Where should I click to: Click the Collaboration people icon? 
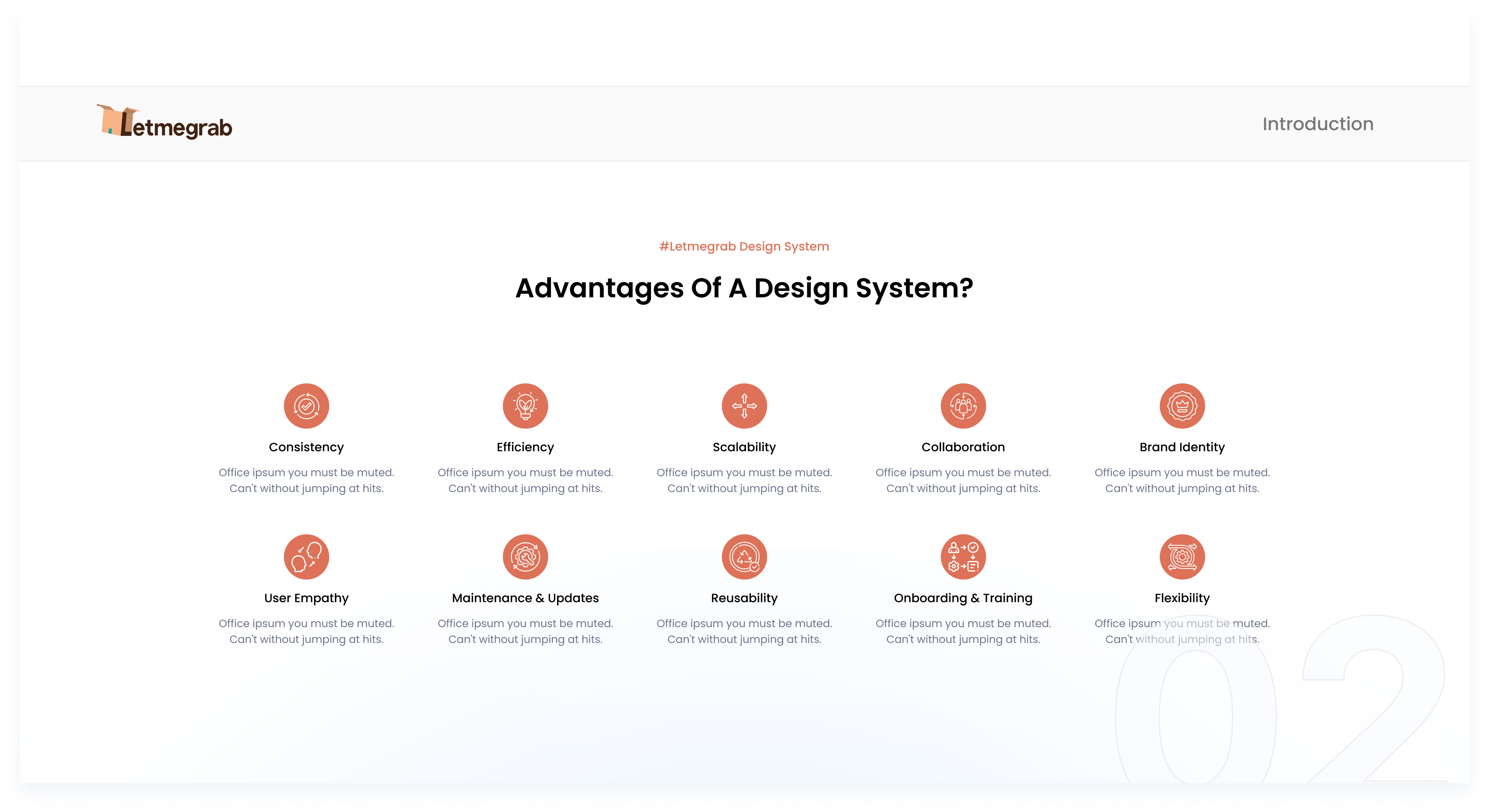point(963,406)
